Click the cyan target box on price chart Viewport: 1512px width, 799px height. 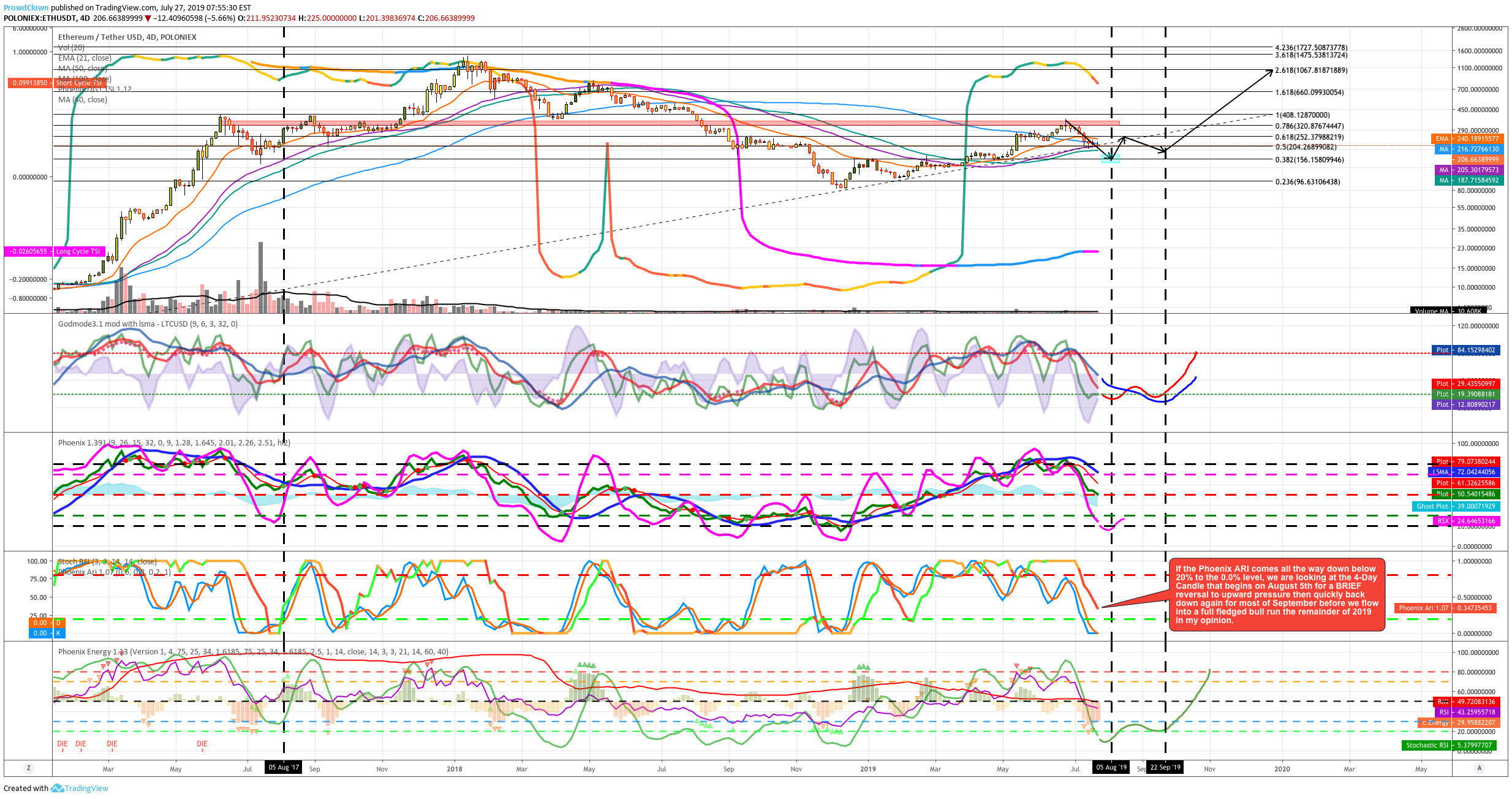1111,159
